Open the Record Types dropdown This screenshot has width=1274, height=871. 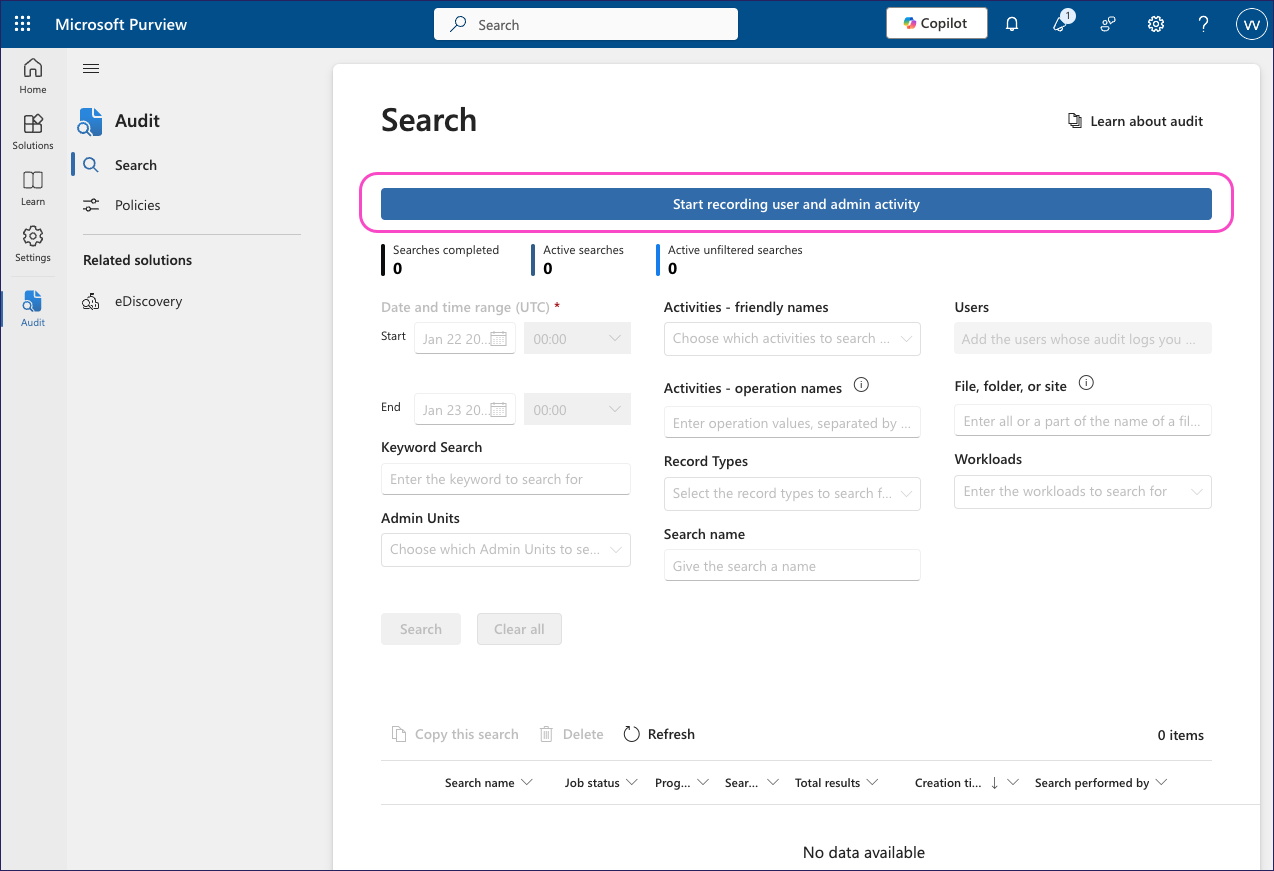point(791,493)
